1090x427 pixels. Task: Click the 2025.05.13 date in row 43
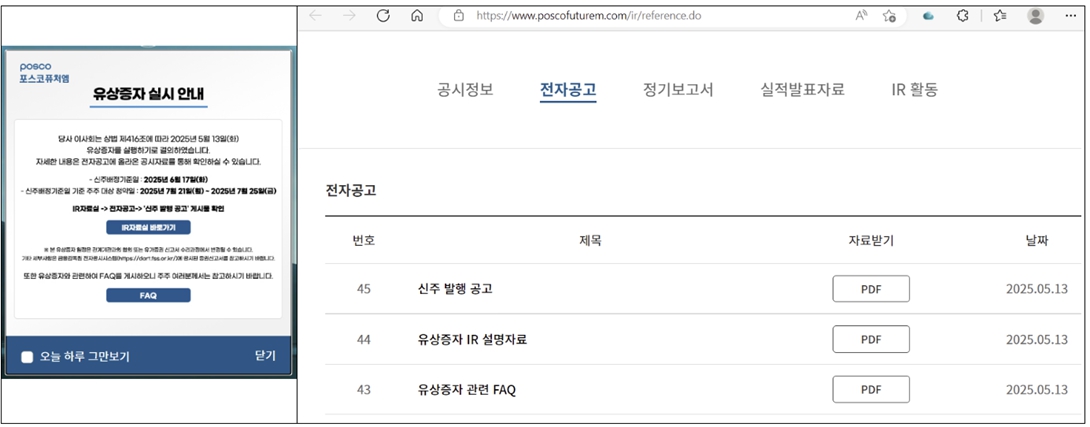[x=1036, y=389]
